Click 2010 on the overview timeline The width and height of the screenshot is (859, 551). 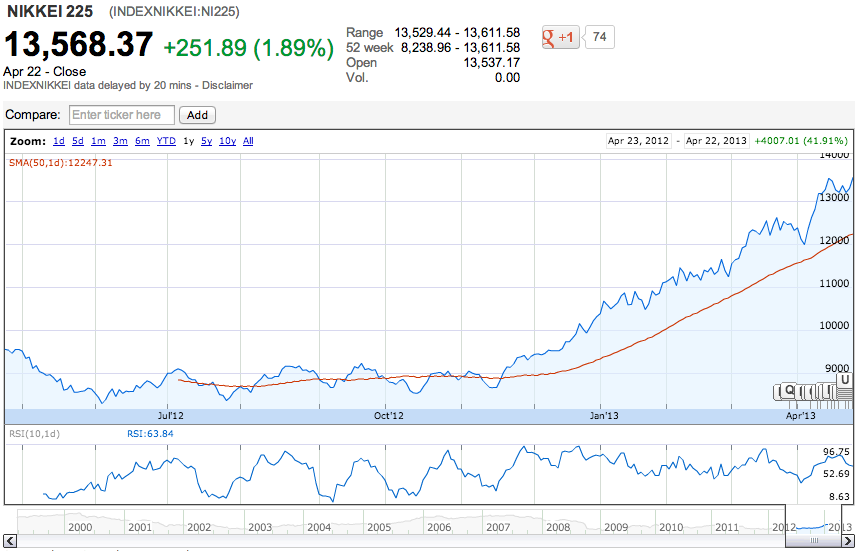pos(671,527)
